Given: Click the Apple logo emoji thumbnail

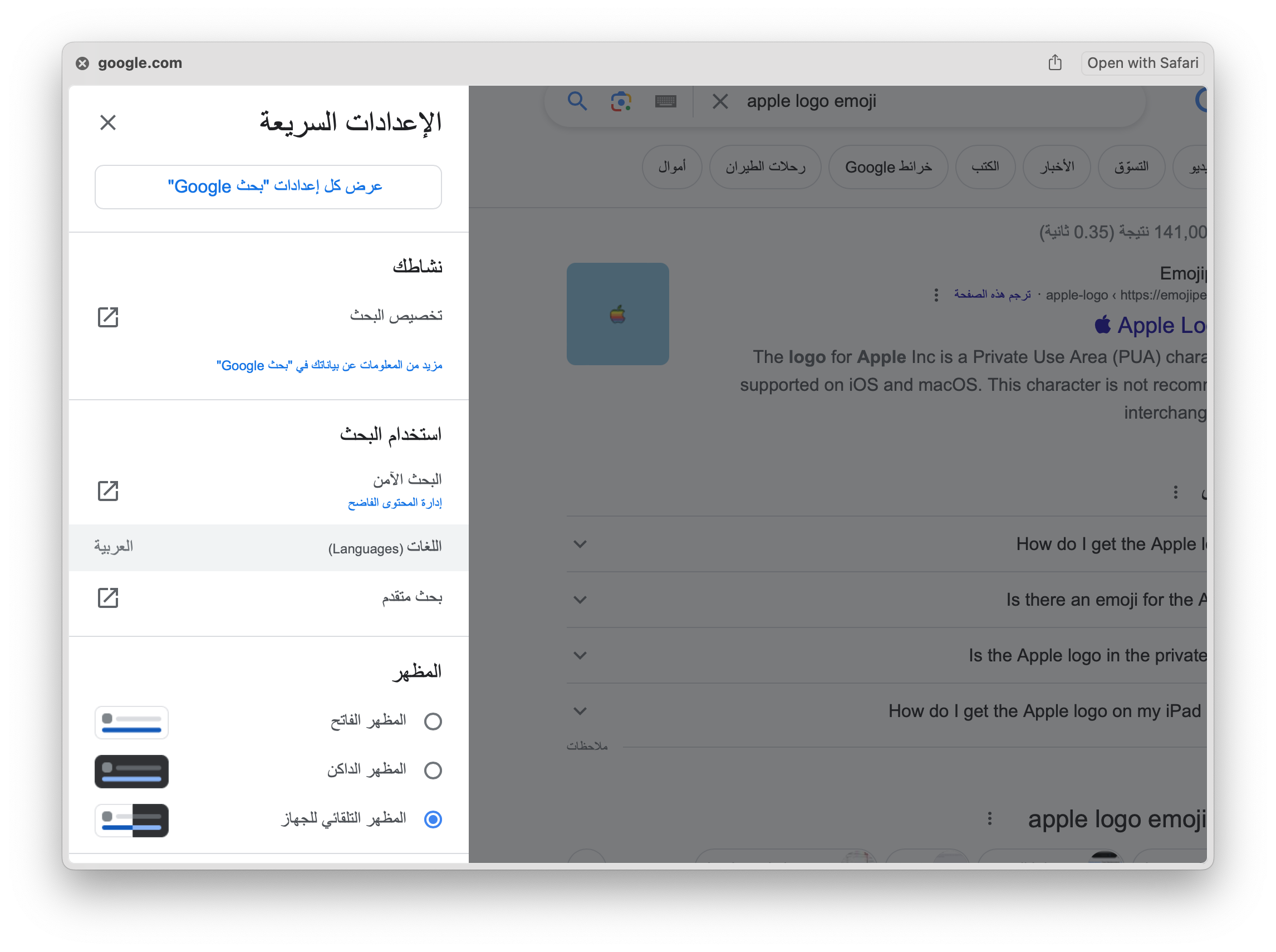Looking at the screenshot, I should [x=618, y=314].
